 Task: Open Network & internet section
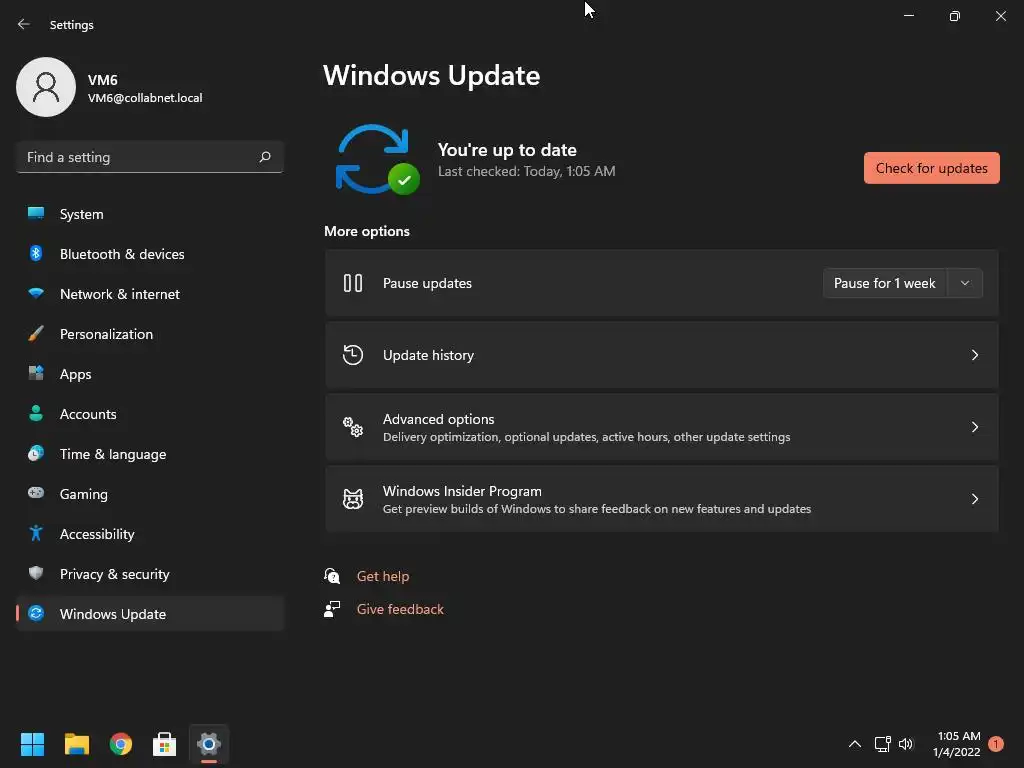150,293
